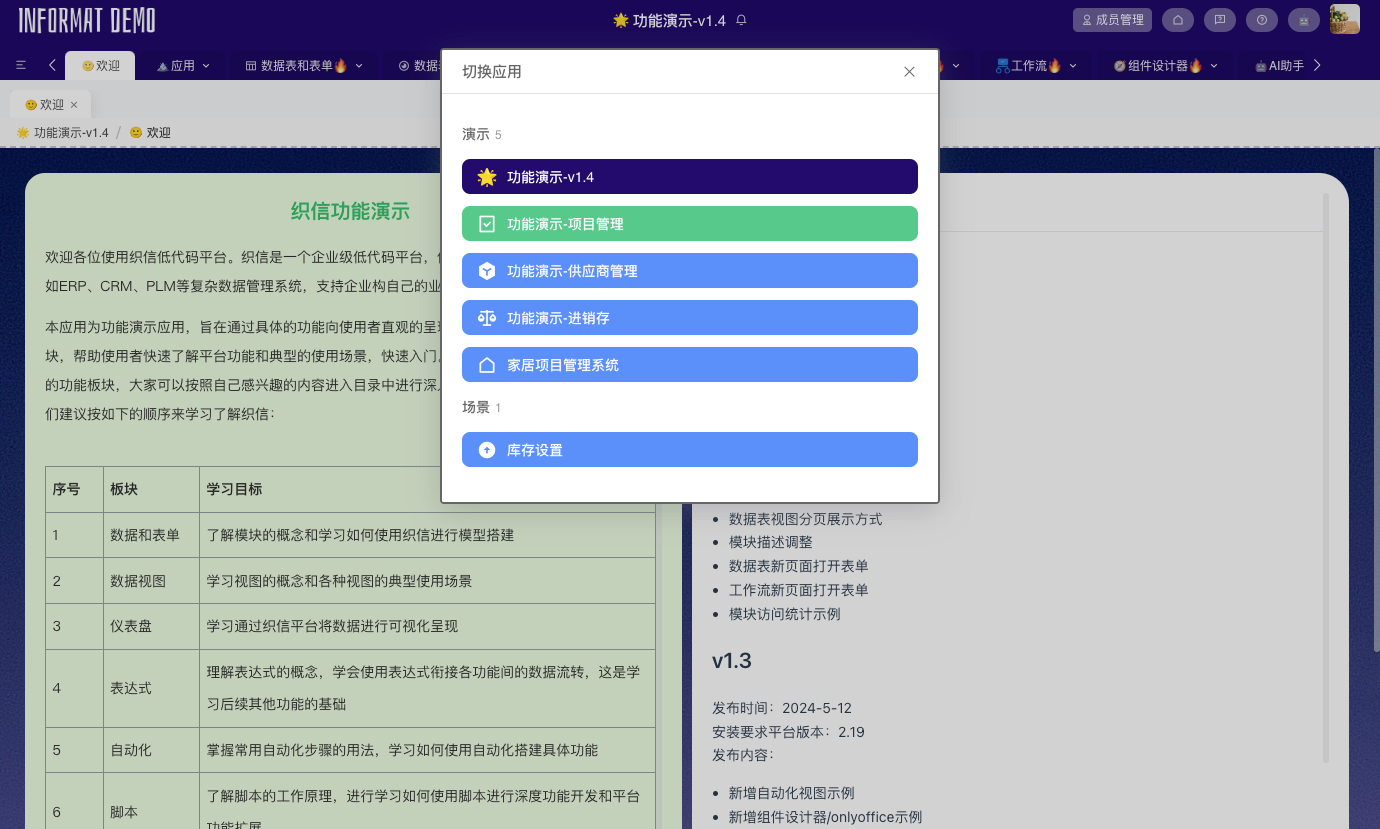
Task: Expand the 工作流 dropdown
Action: coord(1034,64)
